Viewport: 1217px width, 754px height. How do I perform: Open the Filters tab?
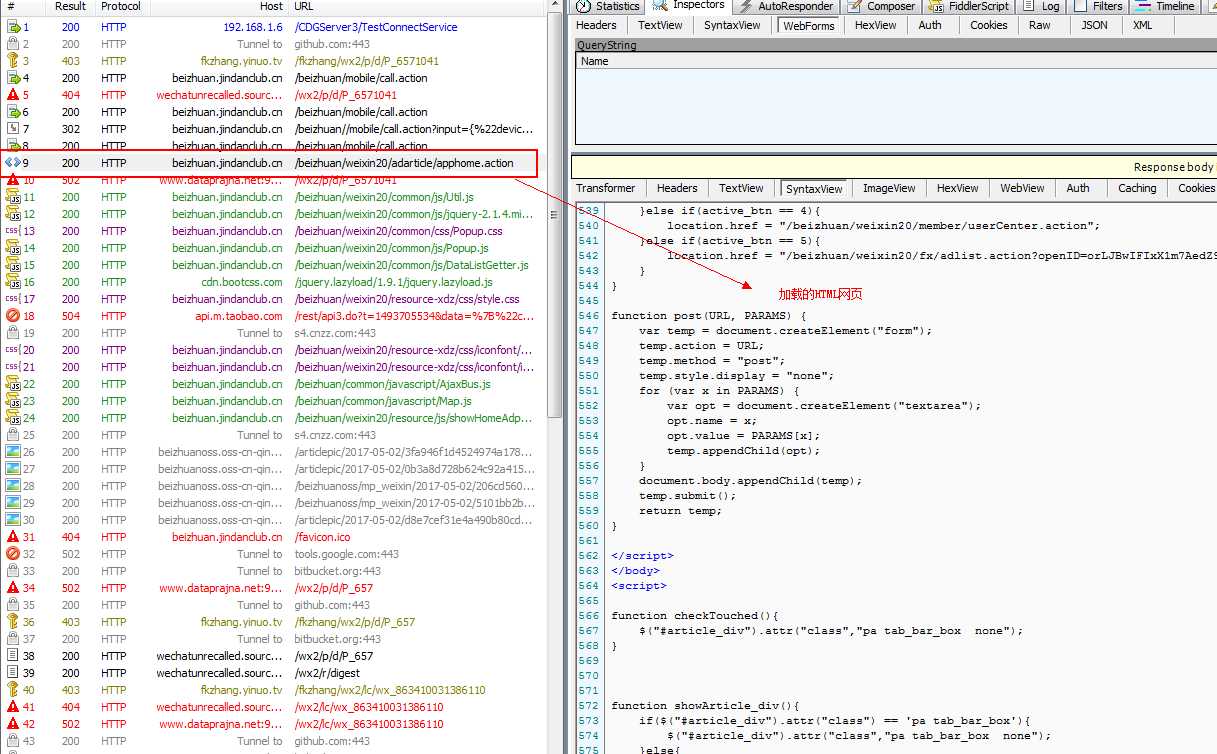pyautogui.click(x=1098, y=6)
